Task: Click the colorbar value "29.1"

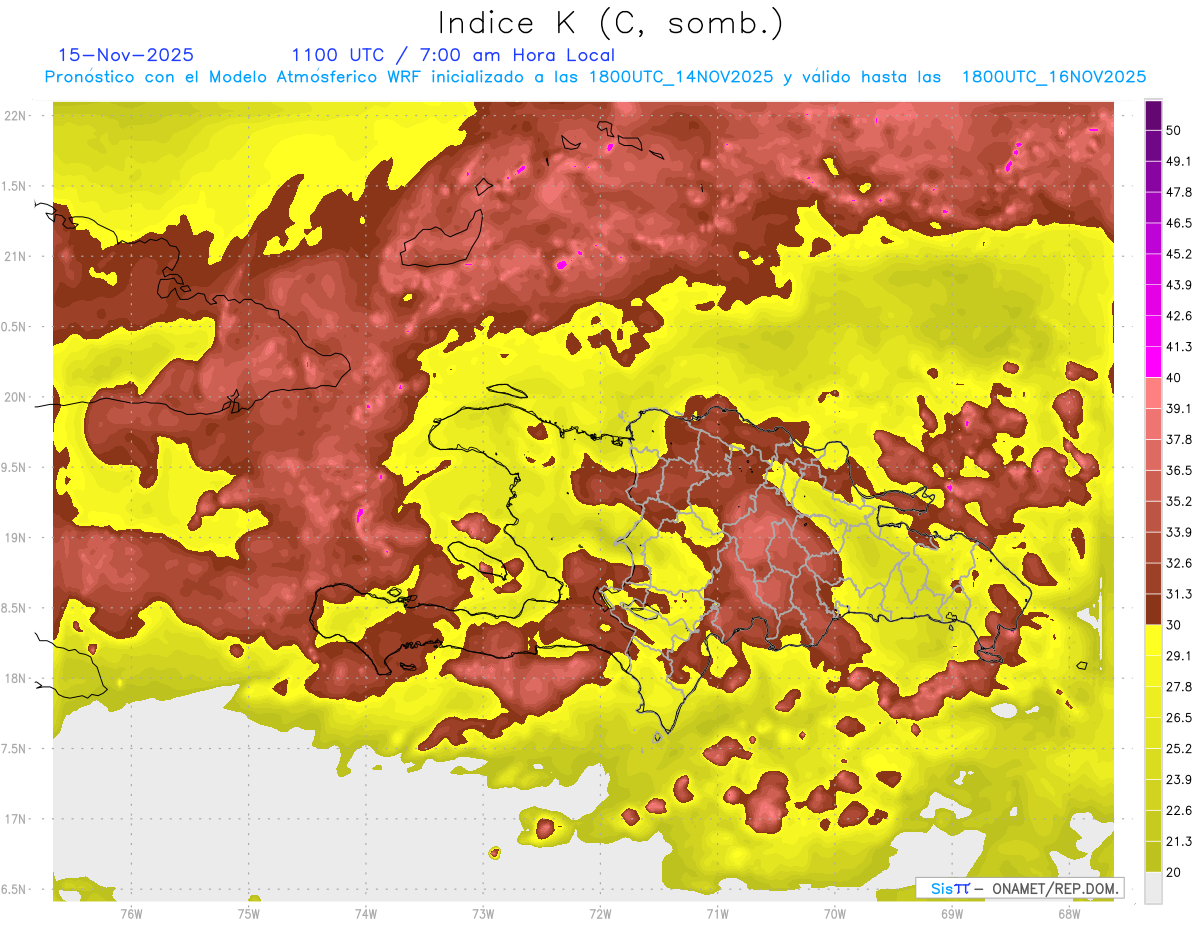Action: (x=1178, y=656)
